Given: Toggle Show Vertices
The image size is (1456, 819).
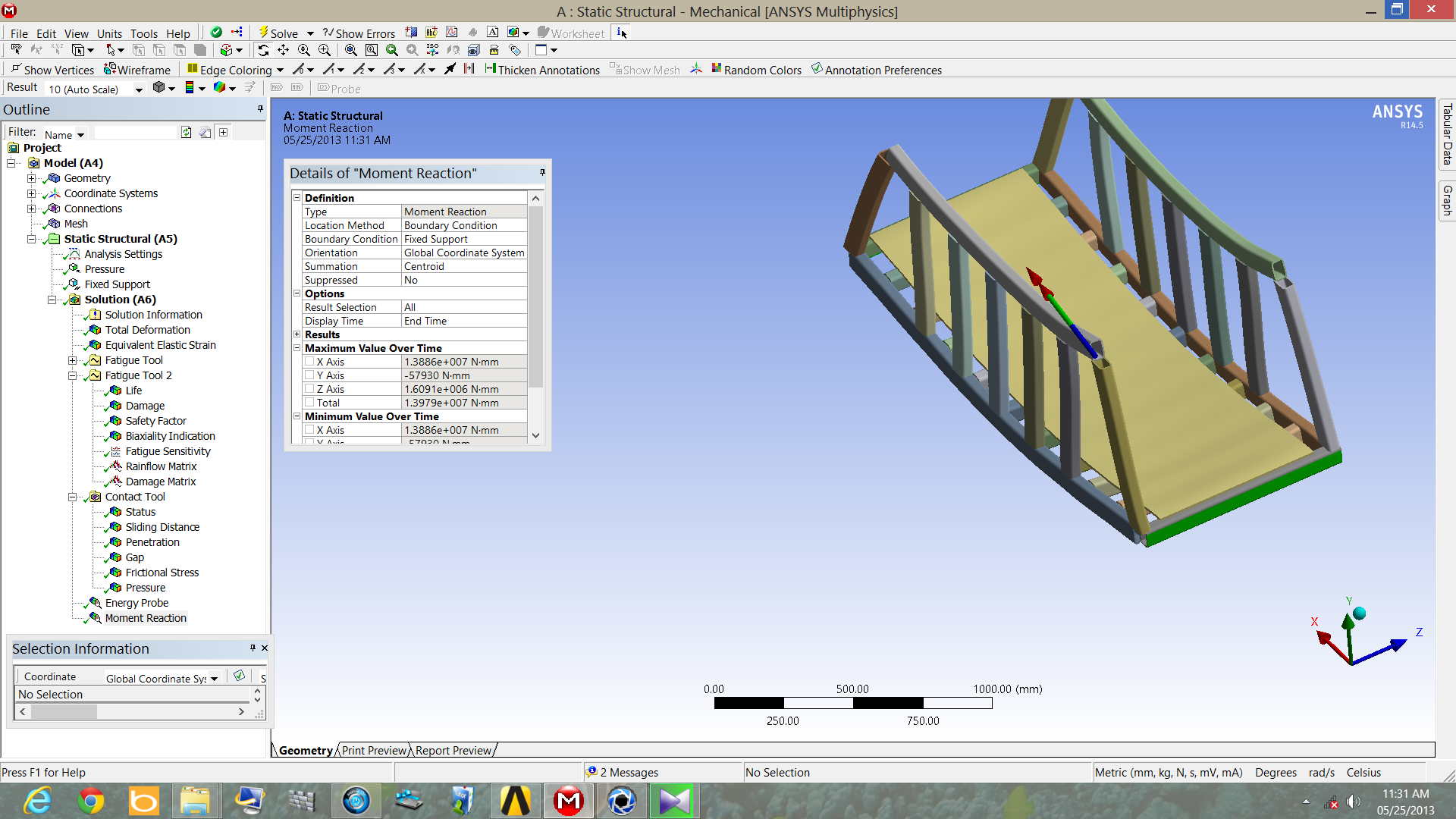Looking at the screenshot, I should (x=52, y=69).
